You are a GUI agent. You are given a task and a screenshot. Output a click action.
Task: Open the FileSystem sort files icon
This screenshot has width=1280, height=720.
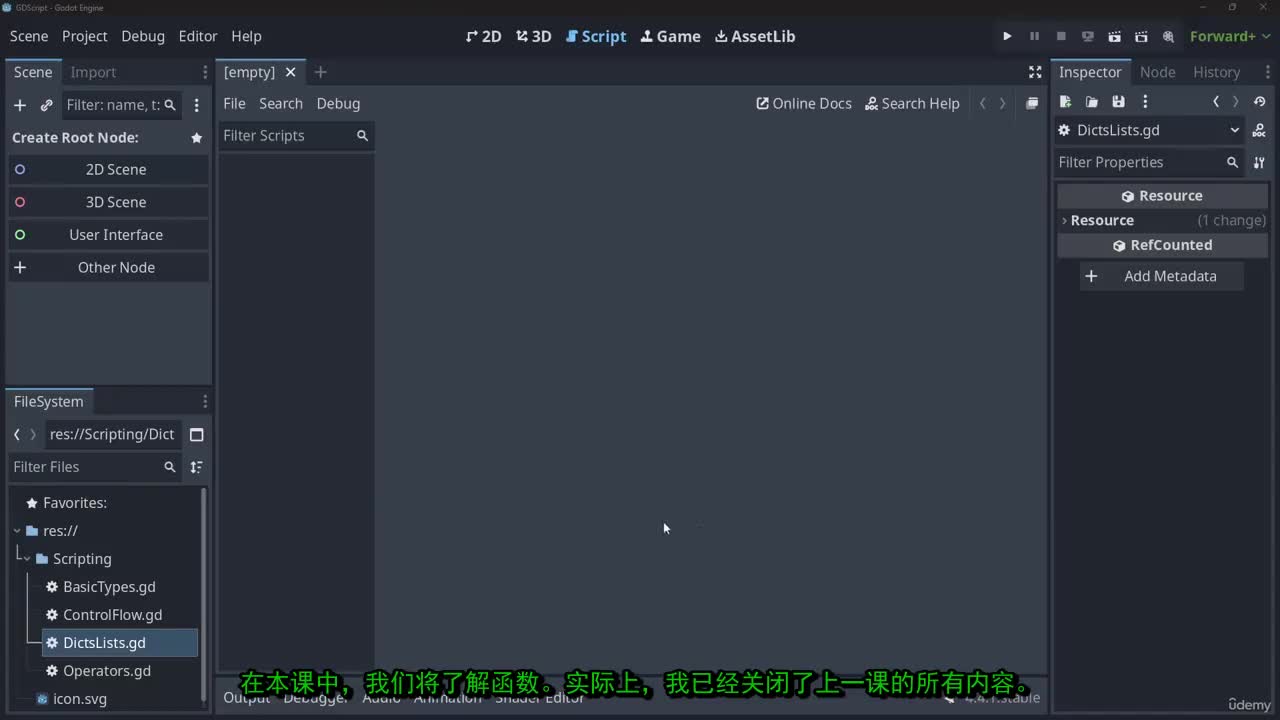(x=196, y=467)
